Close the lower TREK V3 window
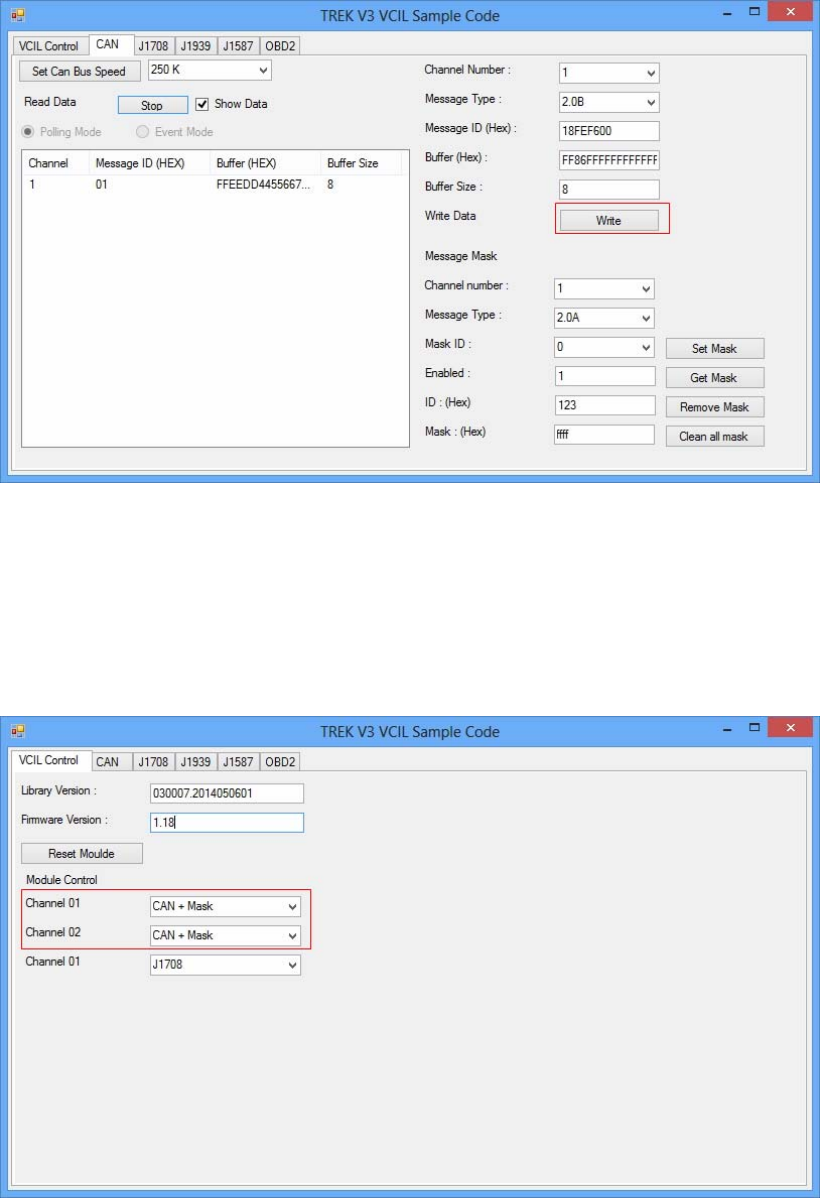This screenshot has height=1198, width=820. tap(790, 728)
